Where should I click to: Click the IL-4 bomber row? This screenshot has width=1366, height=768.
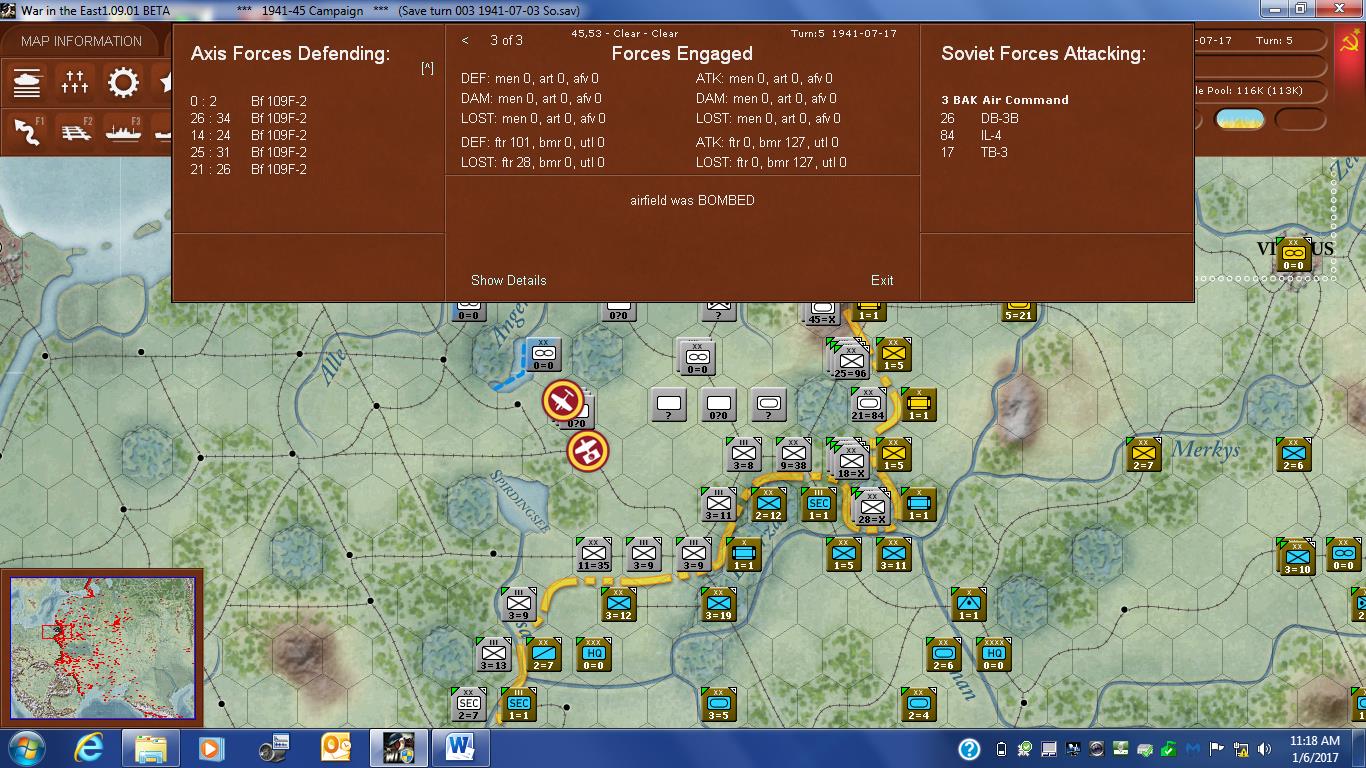point(971,135)
